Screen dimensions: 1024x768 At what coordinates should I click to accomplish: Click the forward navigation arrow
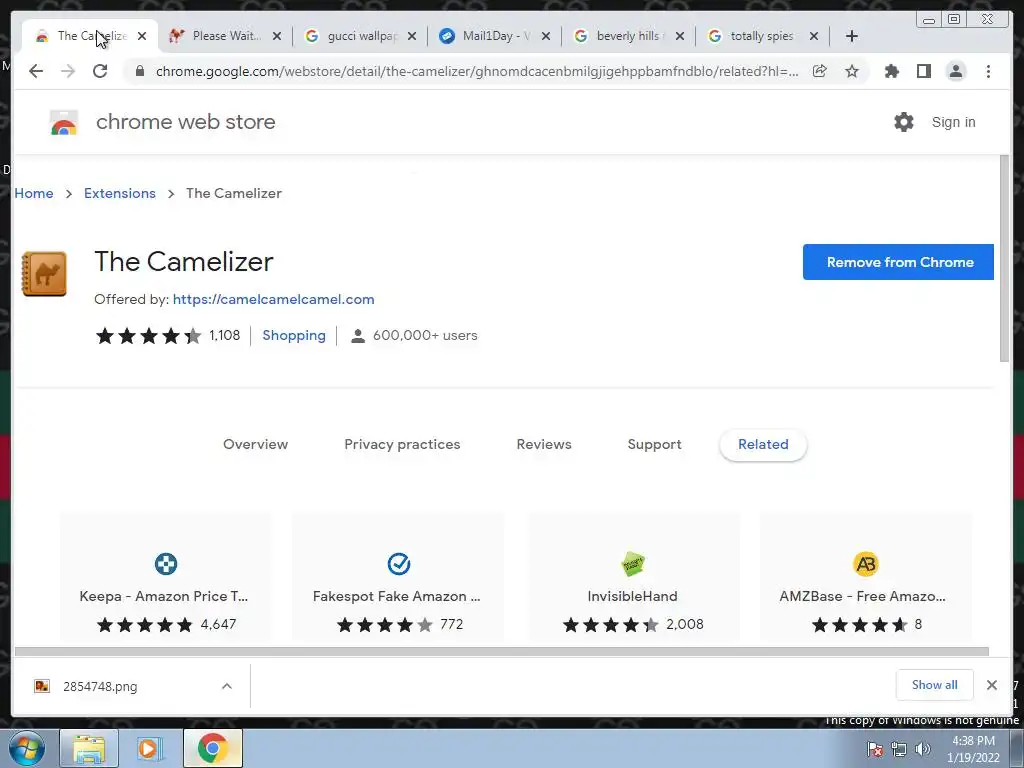(68, 71)
